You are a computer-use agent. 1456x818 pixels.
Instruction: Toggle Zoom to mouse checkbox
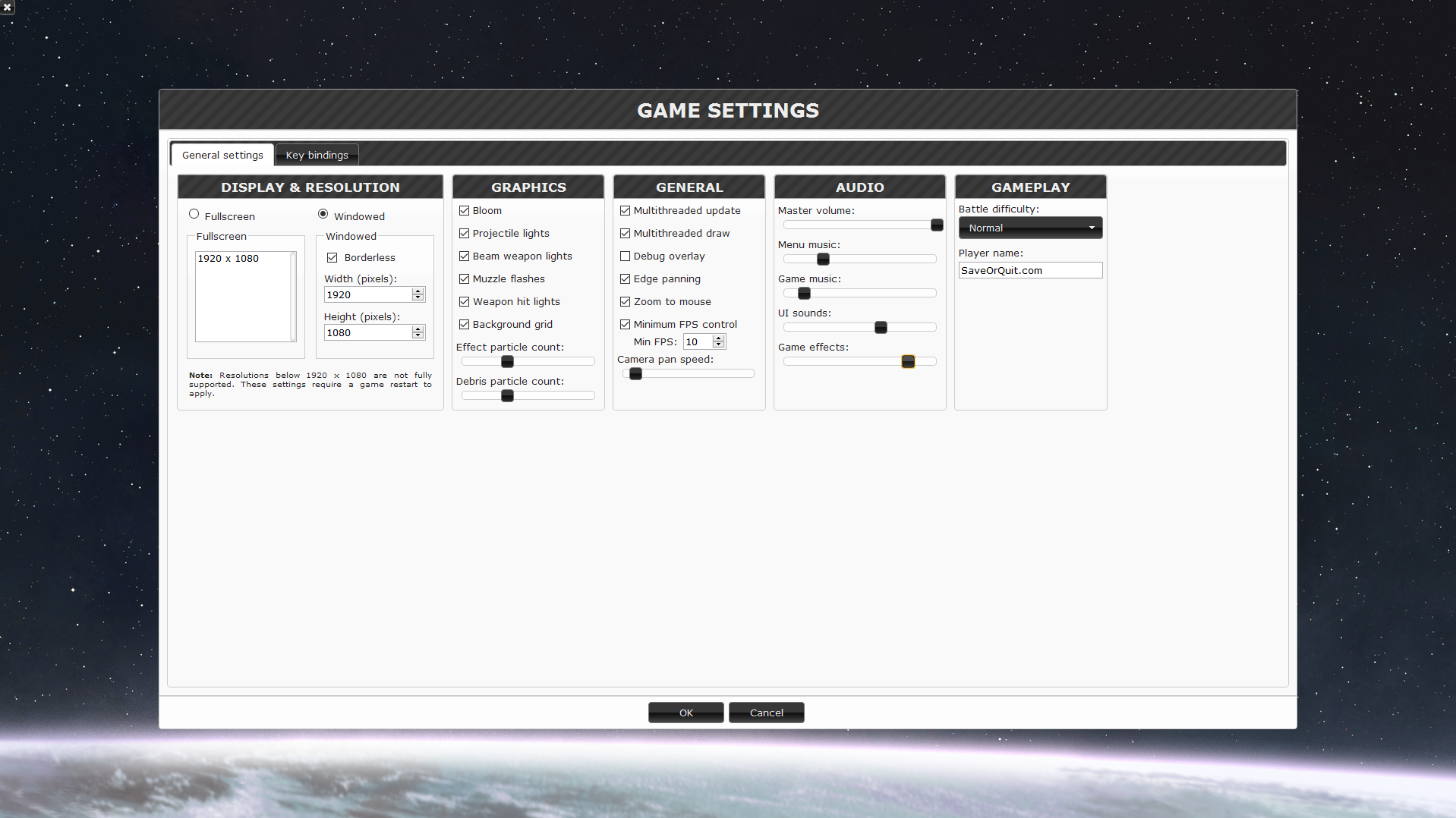pos(626,302)
